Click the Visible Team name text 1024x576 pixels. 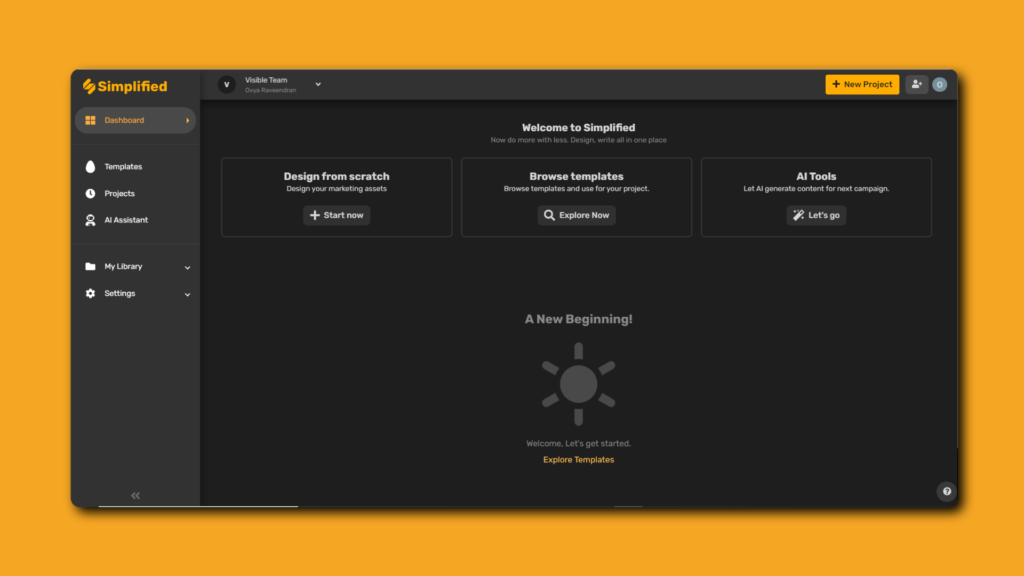[x=266, y=80]
